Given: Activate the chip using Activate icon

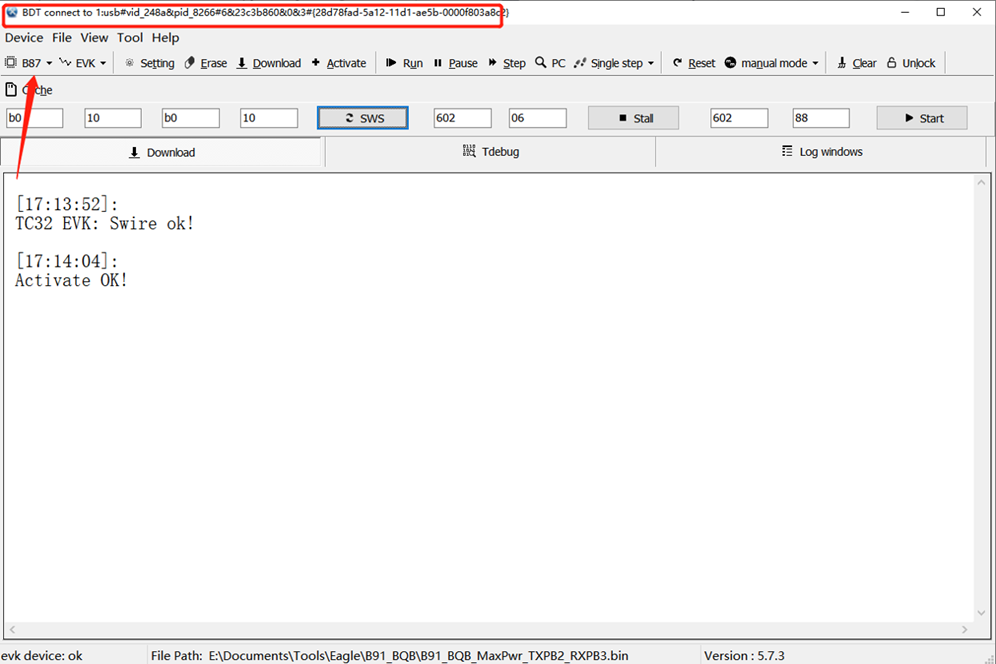Looking at the screenshot, I should [x=338, y=63].
